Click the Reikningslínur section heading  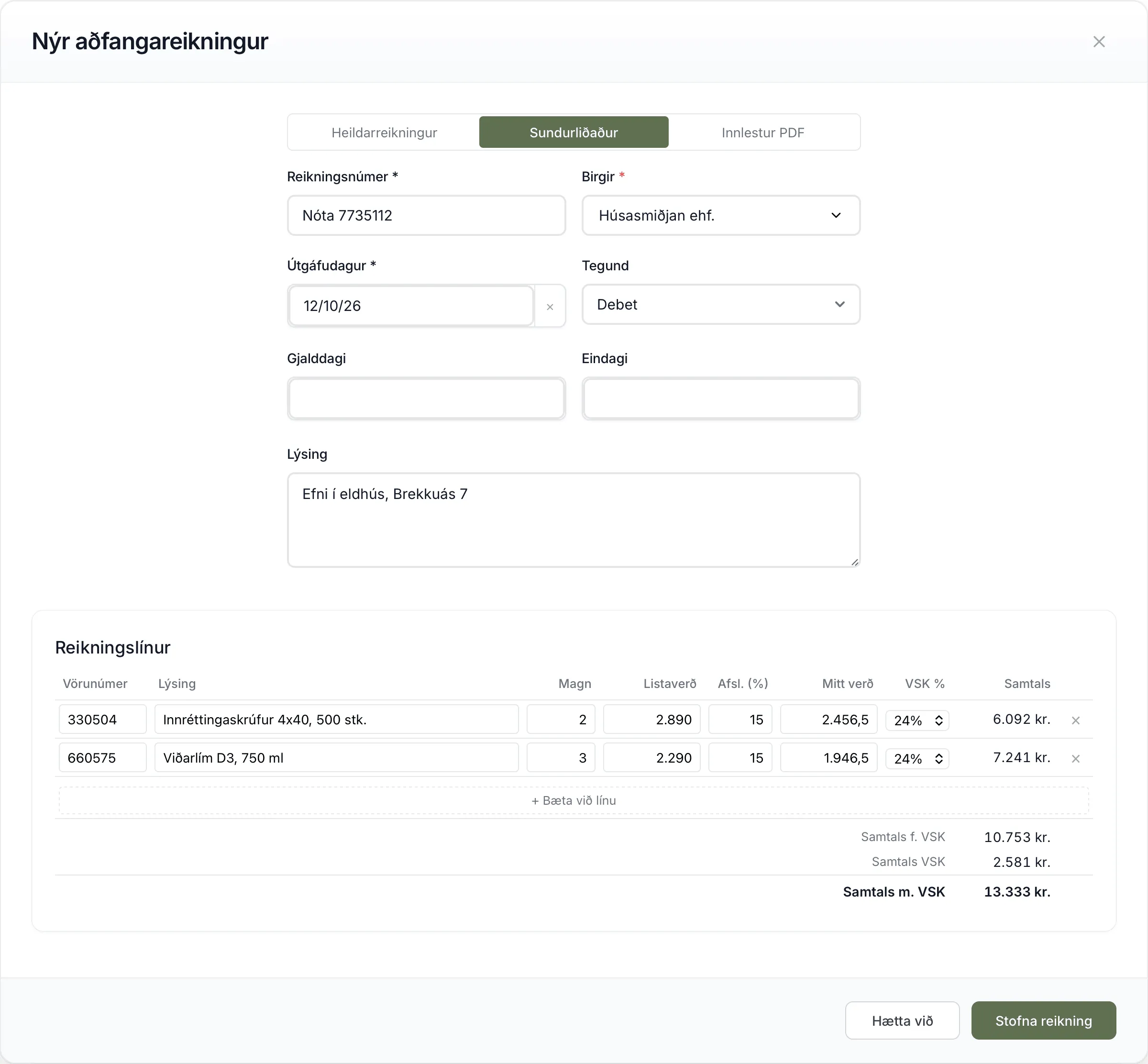[113, 648]
